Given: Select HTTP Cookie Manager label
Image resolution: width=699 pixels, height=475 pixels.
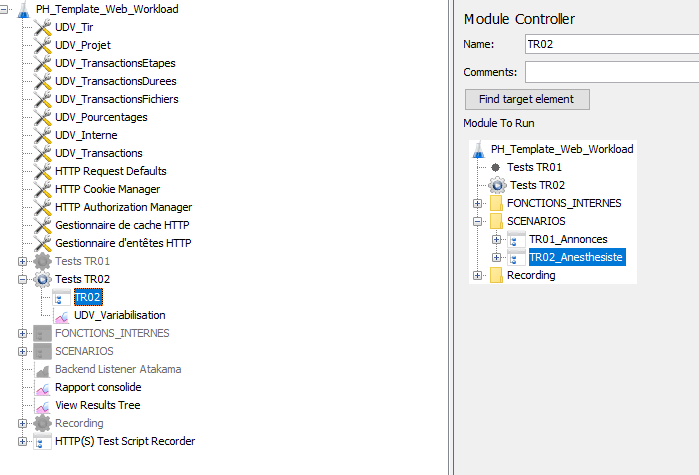Looking at the screenshot, I should click(x=107, y=189).
